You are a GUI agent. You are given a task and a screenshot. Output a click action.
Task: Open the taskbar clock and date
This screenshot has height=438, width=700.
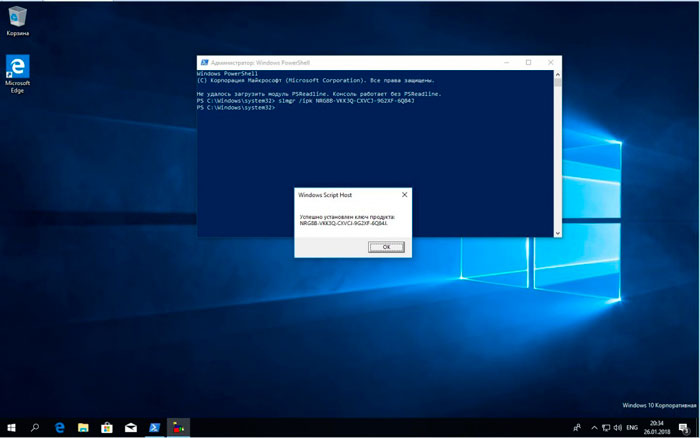657,428
